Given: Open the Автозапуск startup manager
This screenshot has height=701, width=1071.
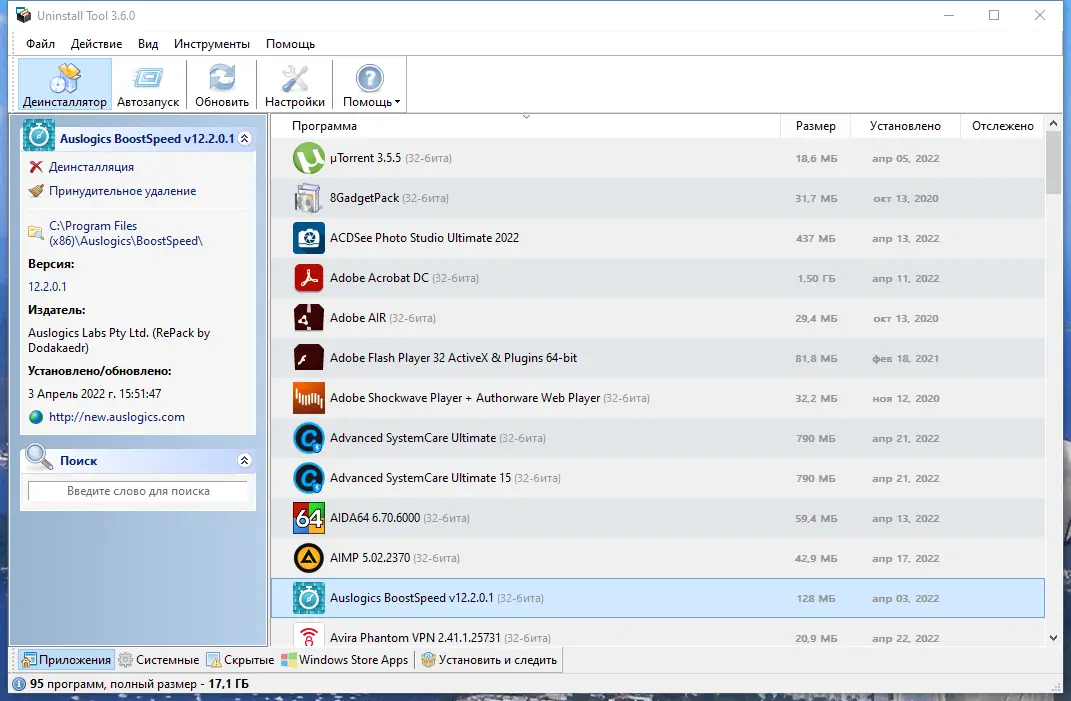Looking at the screenshot, I should pos(148,85).
